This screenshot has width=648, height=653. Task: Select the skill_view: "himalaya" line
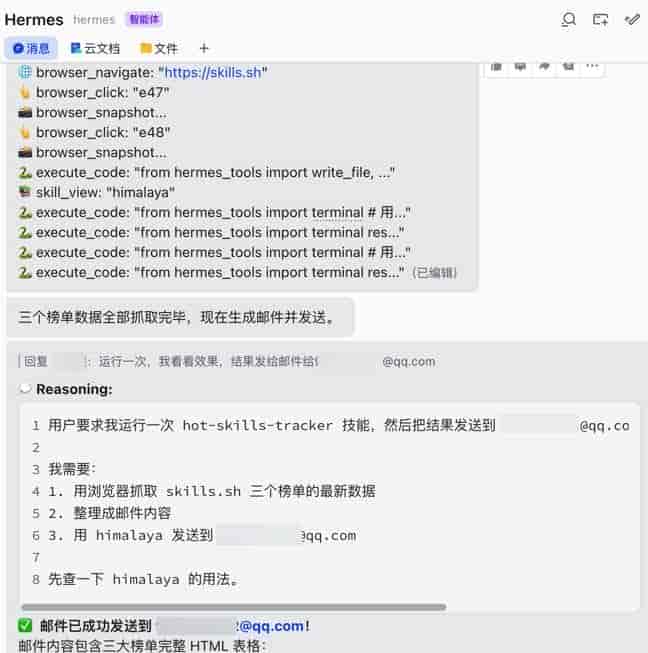click(105, 192)
